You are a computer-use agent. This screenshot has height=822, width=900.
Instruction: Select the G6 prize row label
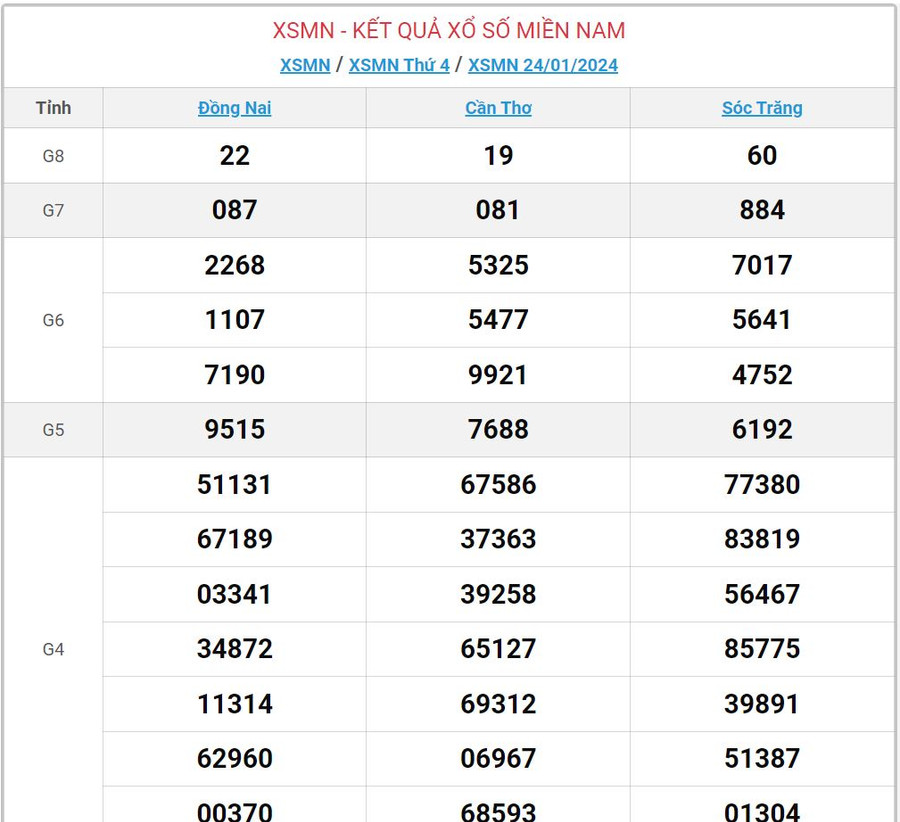pyautogui.click(x=53, y=320)
